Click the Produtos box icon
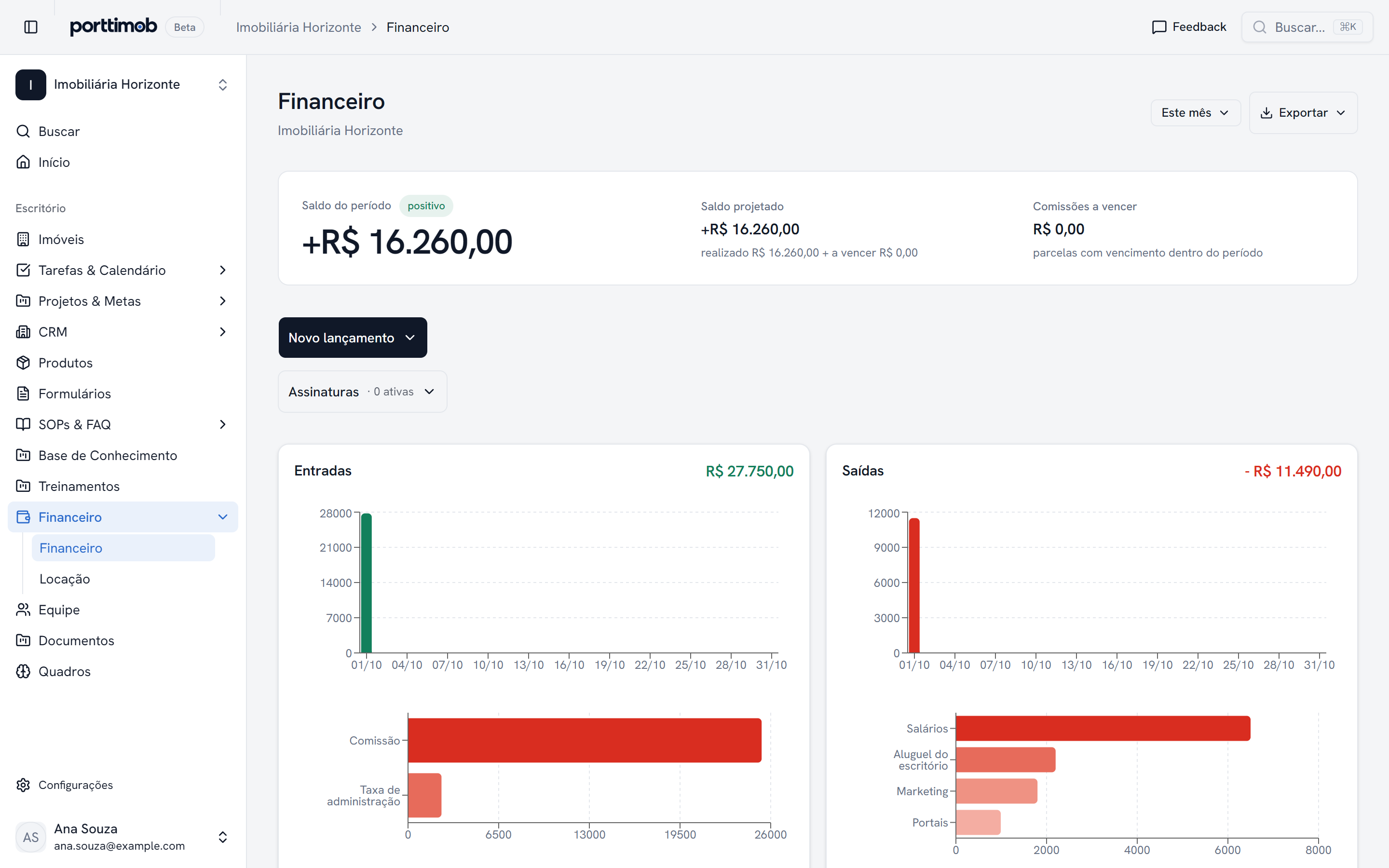 [x=23, y=363]
